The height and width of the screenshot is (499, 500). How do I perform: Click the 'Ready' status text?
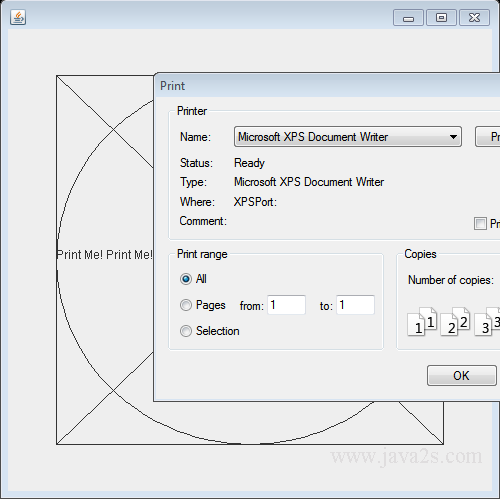[249, 163]
